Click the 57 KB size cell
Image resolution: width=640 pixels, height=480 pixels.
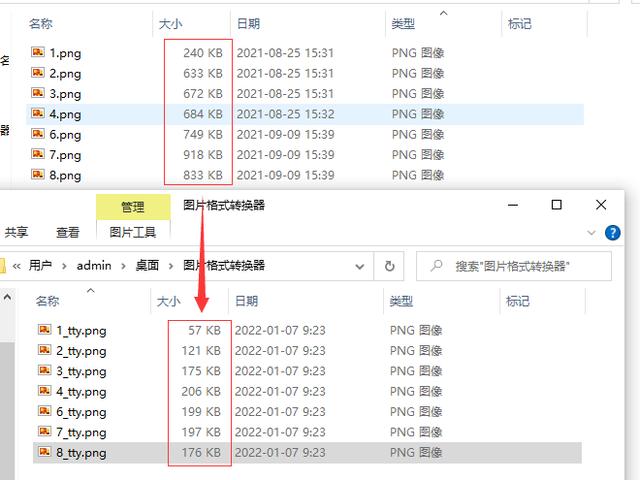(204, 330)
